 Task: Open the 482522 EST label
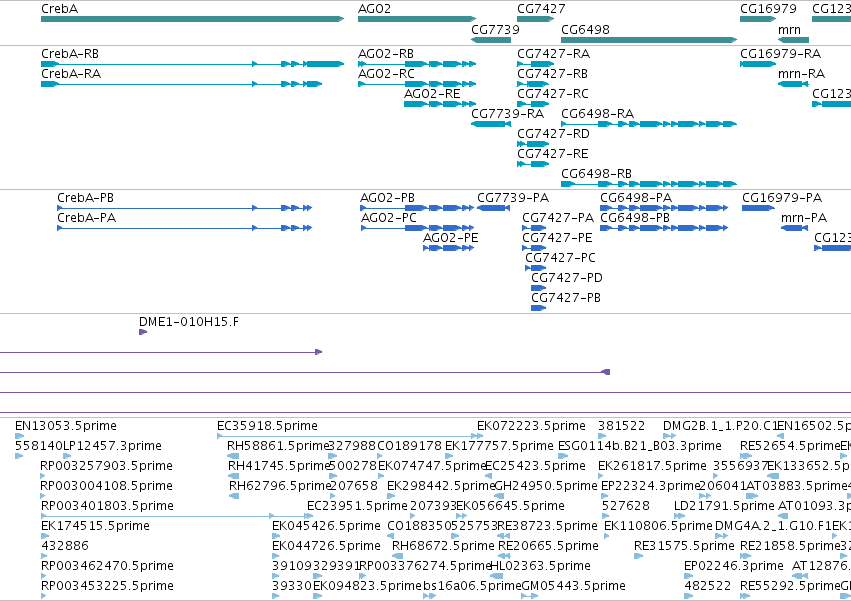click(707, 586)
